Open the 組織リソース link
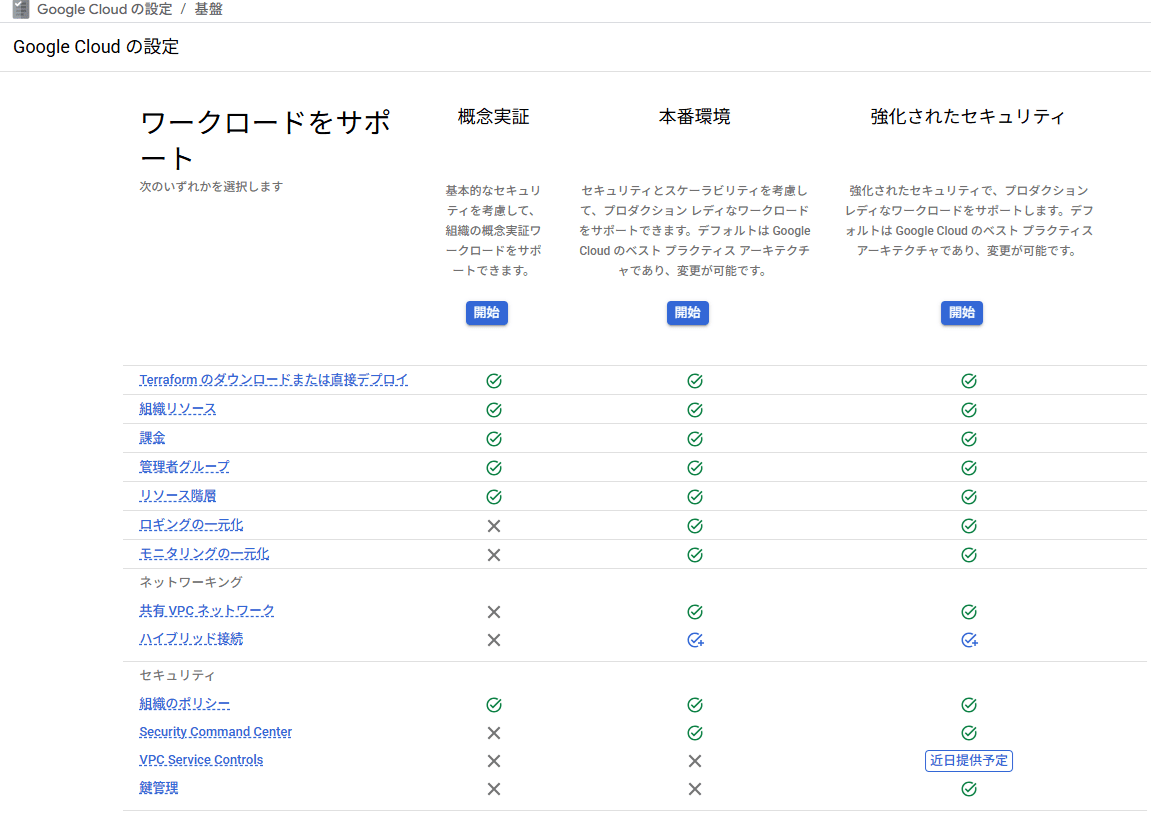Image resolution: width=1151 pixels, height=817 pixels. pyautogui.click(x=178, y=409)
